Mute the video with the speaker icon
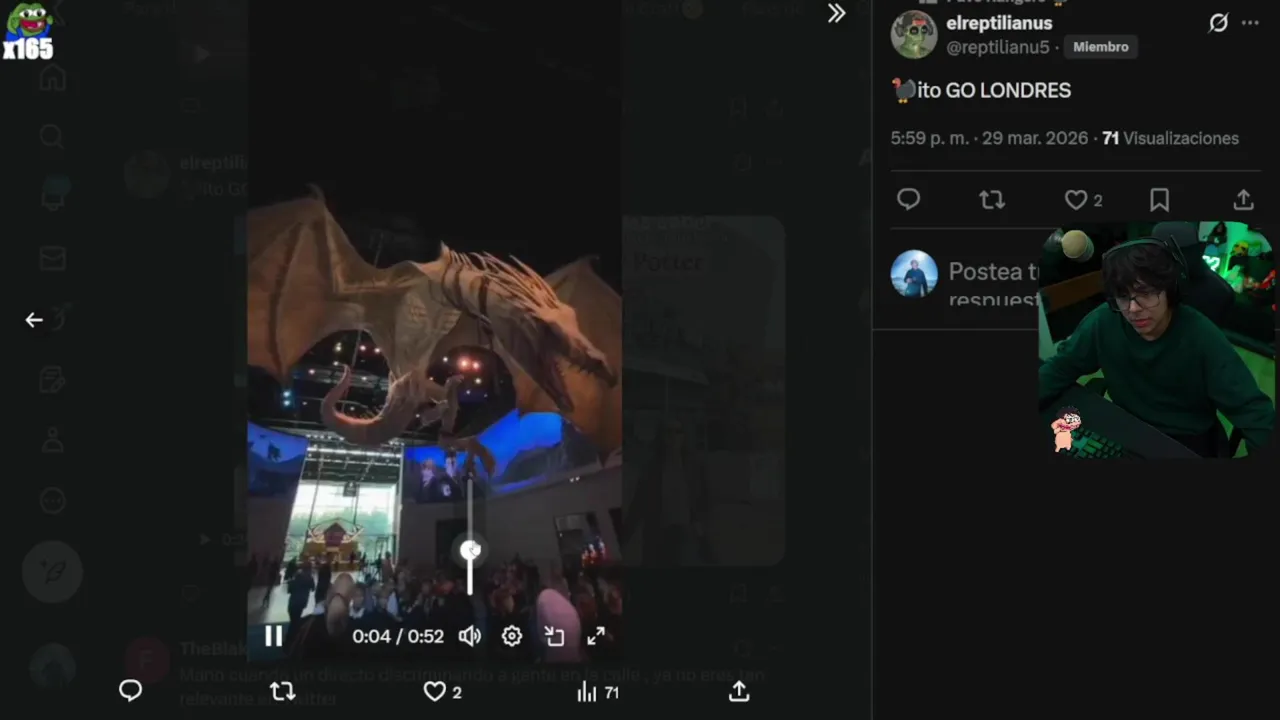 (x=469, y=636)
